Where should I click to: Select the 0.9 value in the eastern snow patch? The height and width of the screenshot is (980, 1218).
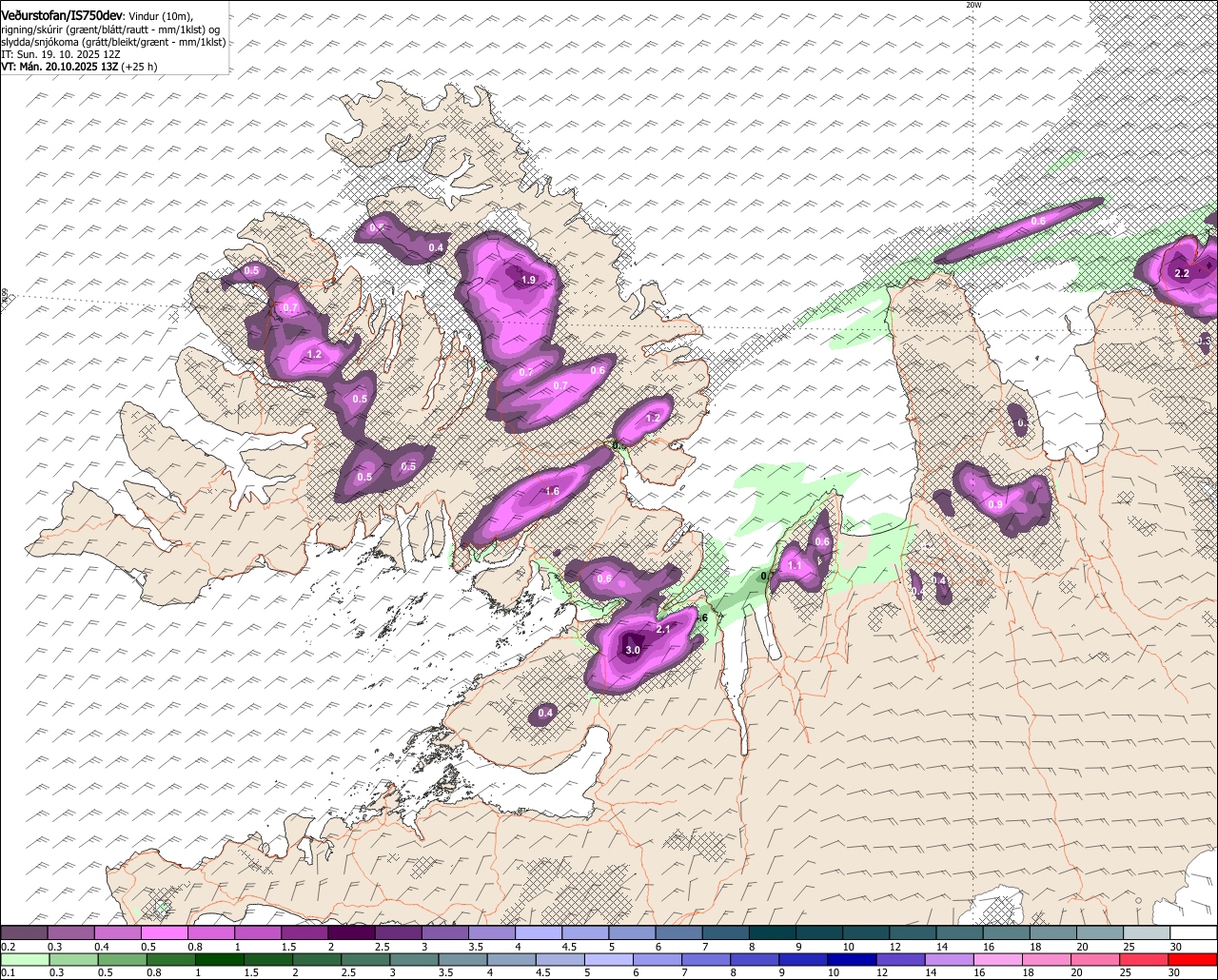pyautogui.click(x=995, y=504)
